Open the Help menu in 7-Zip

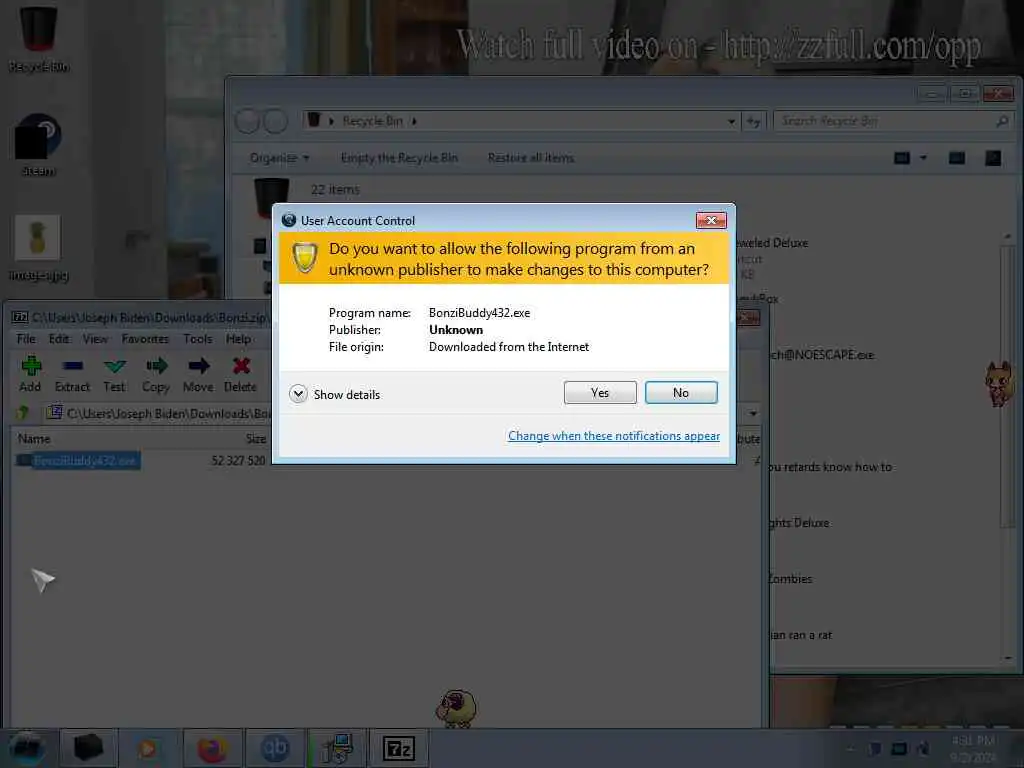[238, 339]
